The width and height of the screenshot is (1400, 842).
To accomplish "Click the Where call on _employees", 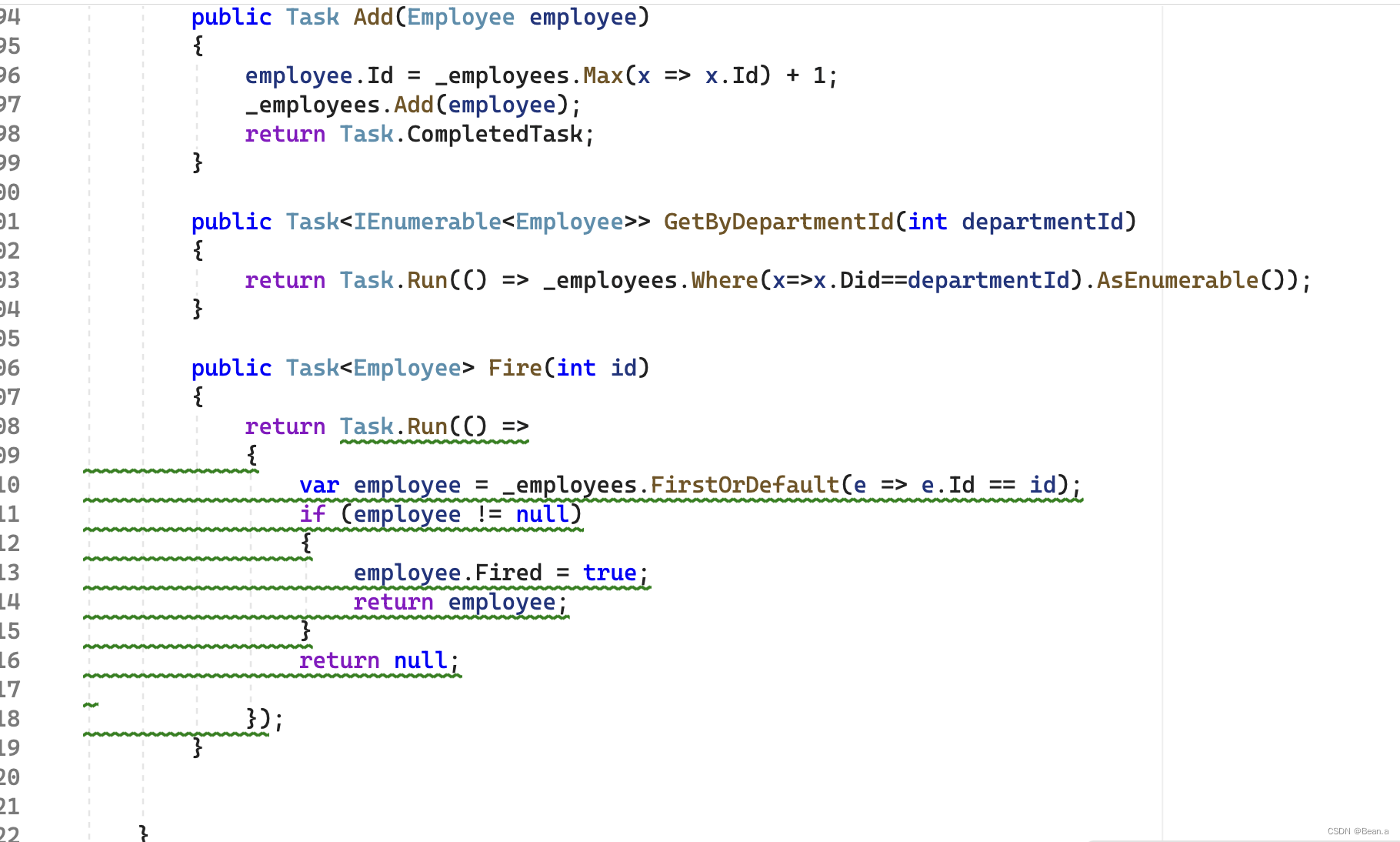I will point(725,280).
